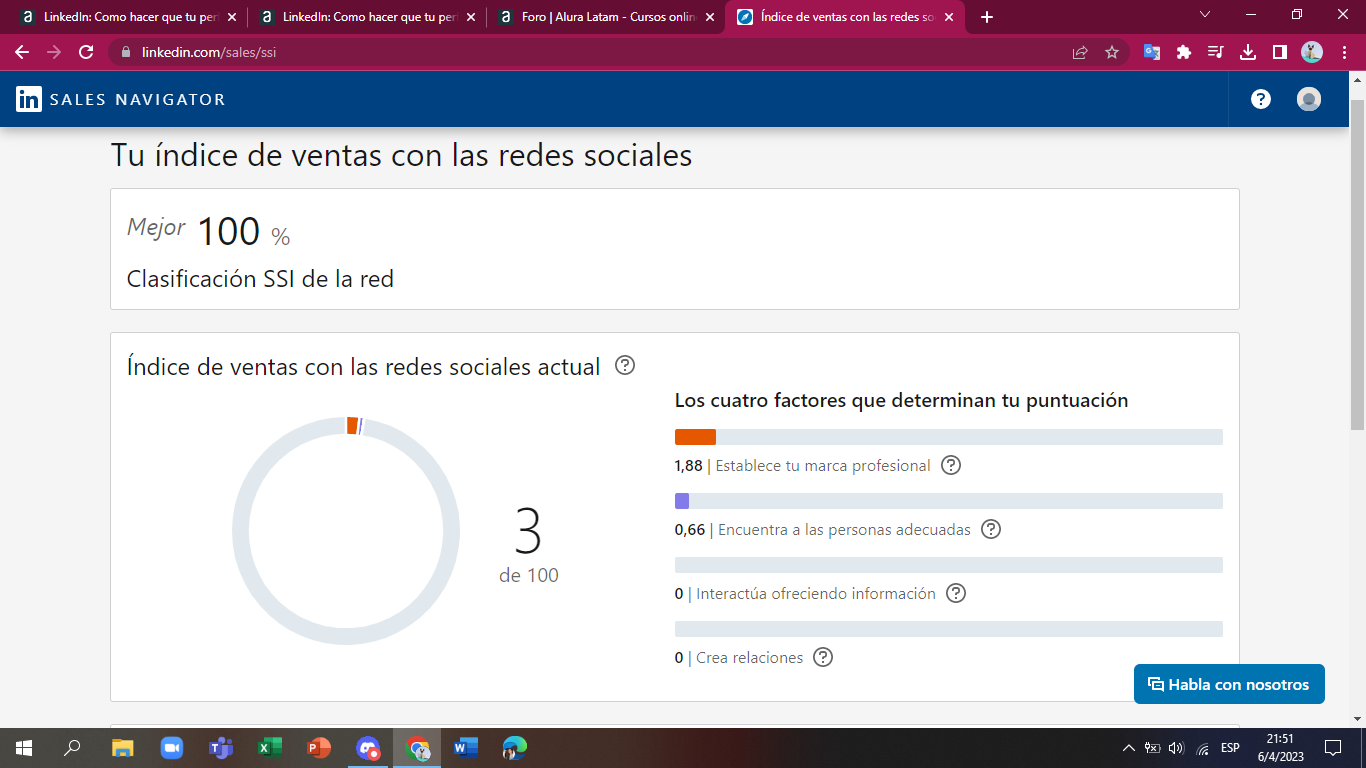Click the Crea relaciones progress bar
1366x768 pixels.
tap(949, 629)
